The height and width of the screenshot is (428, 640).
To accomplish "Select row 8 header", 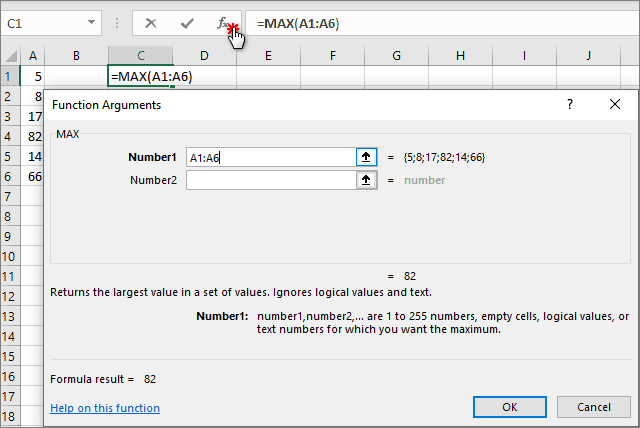I will [x=10, y=216].
